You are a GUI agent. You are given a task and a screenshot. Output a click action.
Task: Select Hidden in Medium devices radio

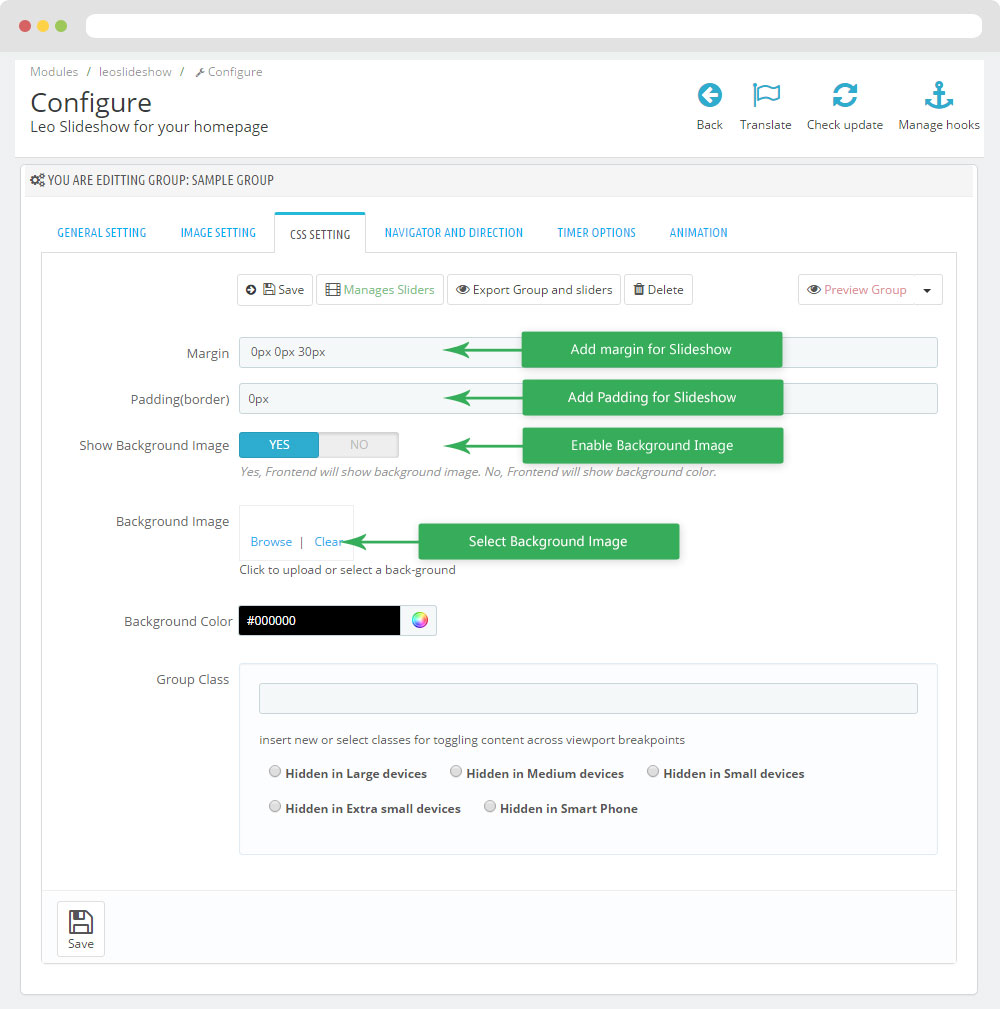pyautogui.click(x=456, y=772)
